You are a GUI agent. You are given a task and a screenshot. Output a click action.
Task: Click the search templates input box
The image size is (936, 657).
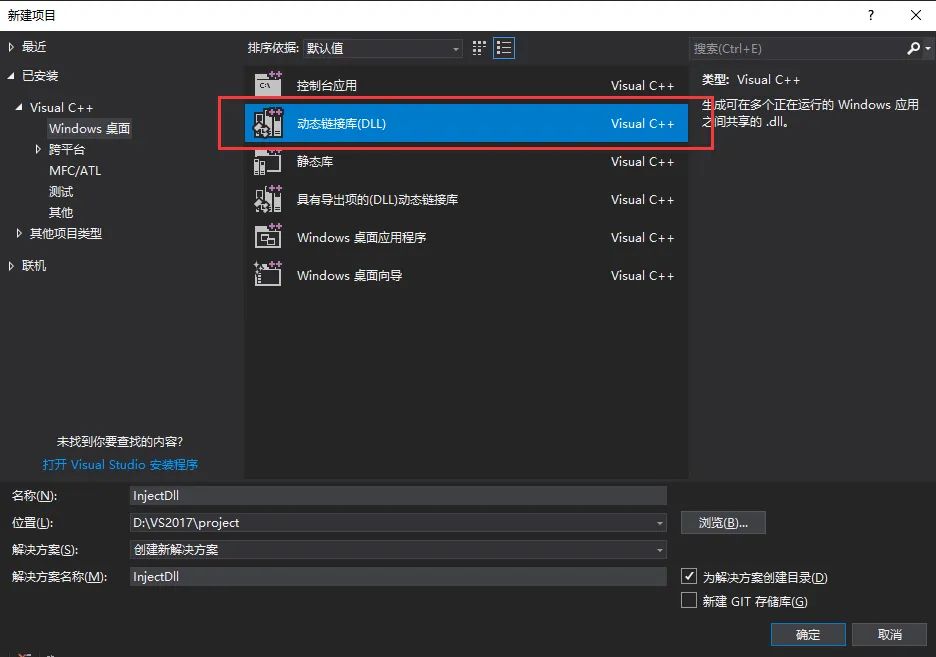797,48
